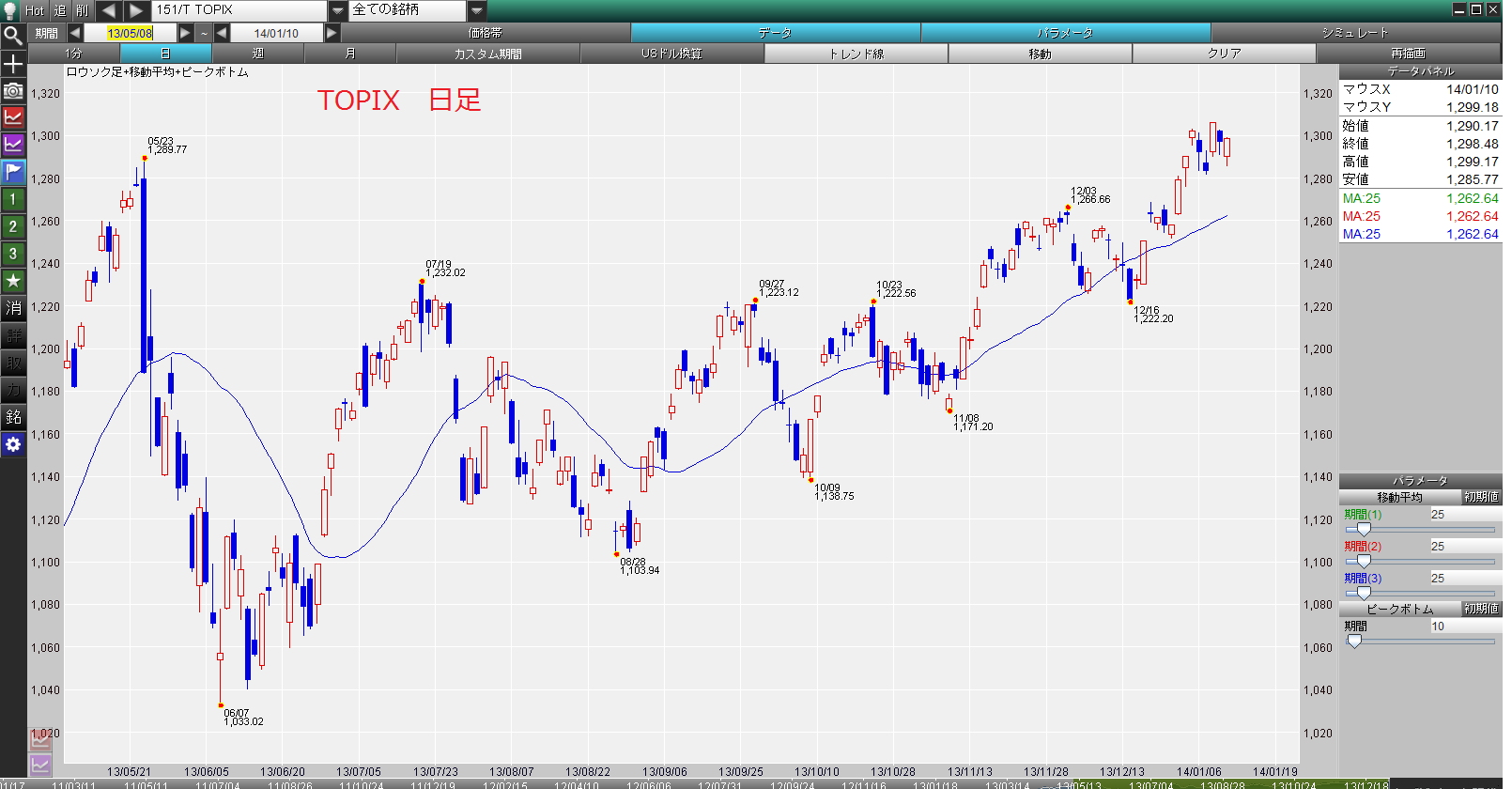Open the 全ての銘柄 list dropdown

point(477,10)
